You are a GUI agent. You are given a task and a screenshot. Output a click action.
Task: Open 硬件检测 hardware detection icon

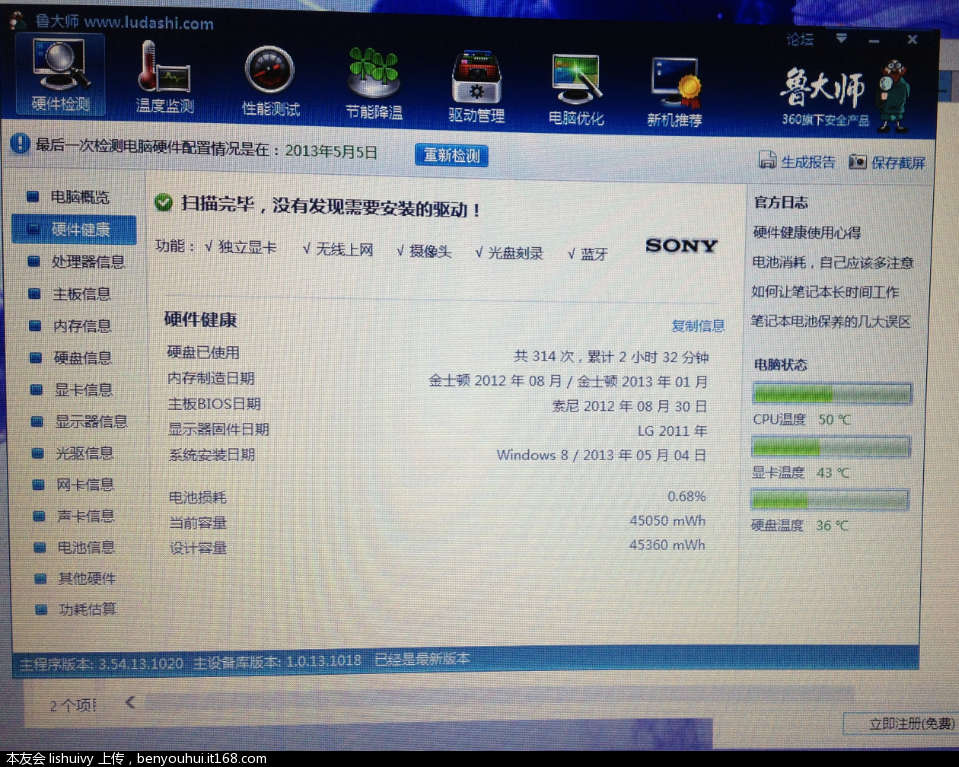60,75
